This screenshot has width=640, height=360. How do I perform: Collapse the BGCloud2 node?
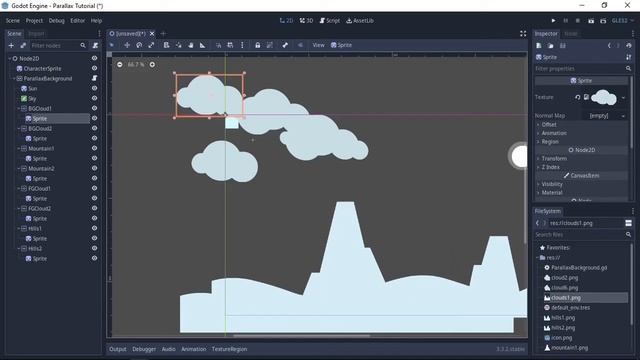point(18,128)
